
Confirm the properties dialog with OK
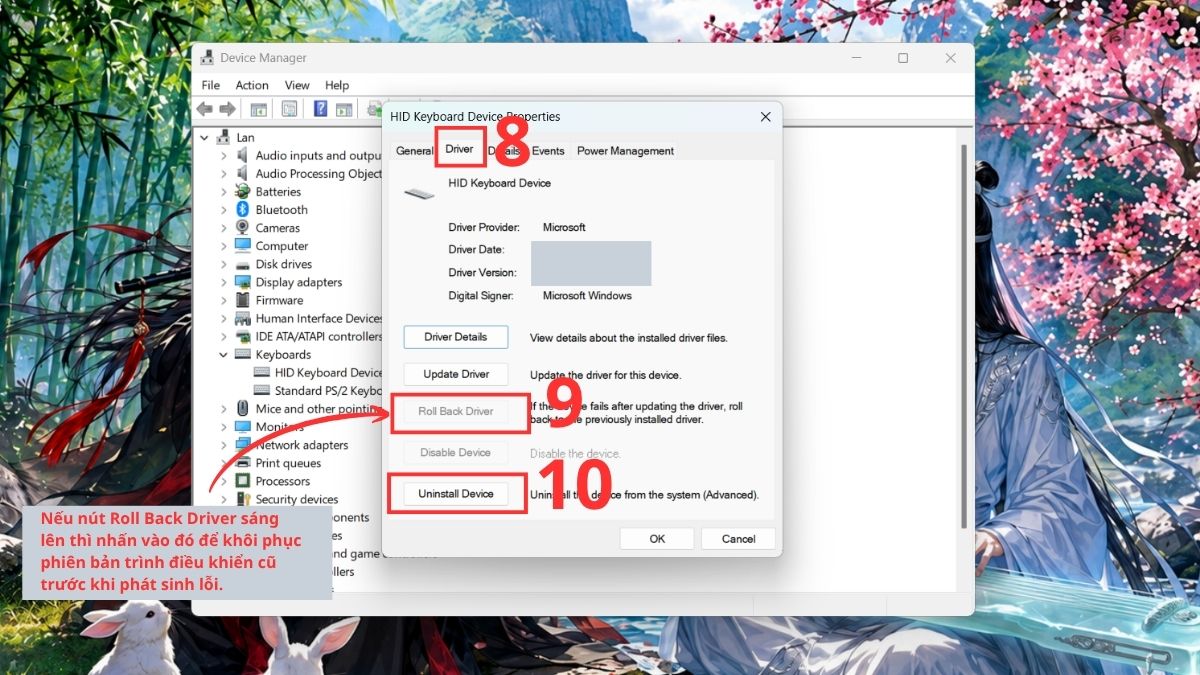click(657, 539)
